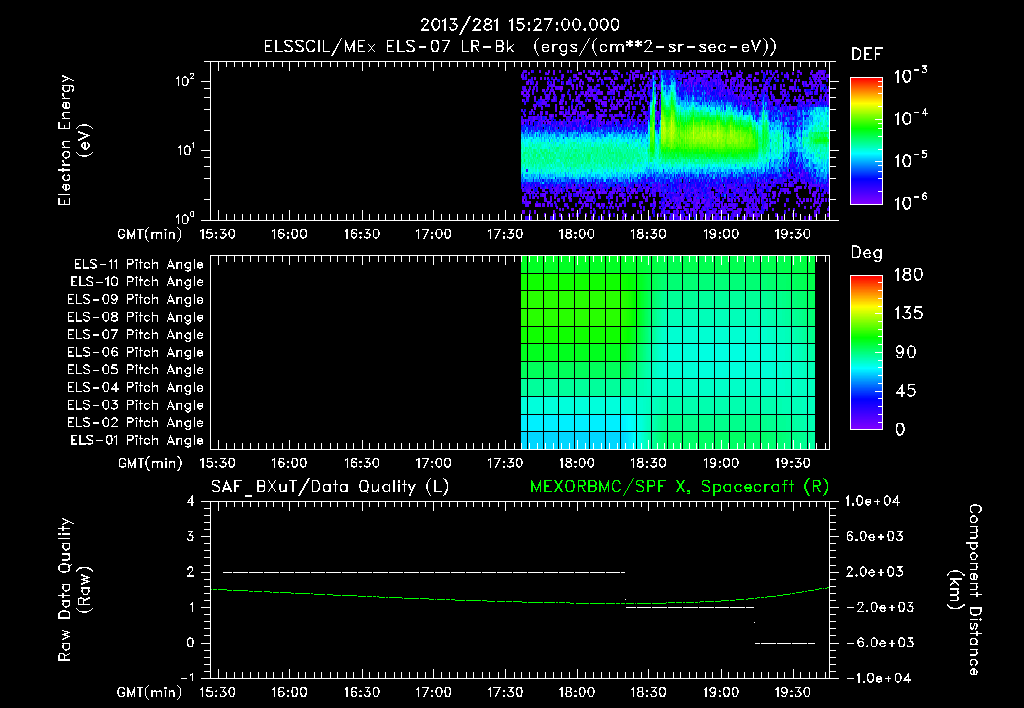Click the Electron Energy (eV) axis label
The height and width of the screenshot is (708, 1024).
pyautogui.click(x=74, y=140)
